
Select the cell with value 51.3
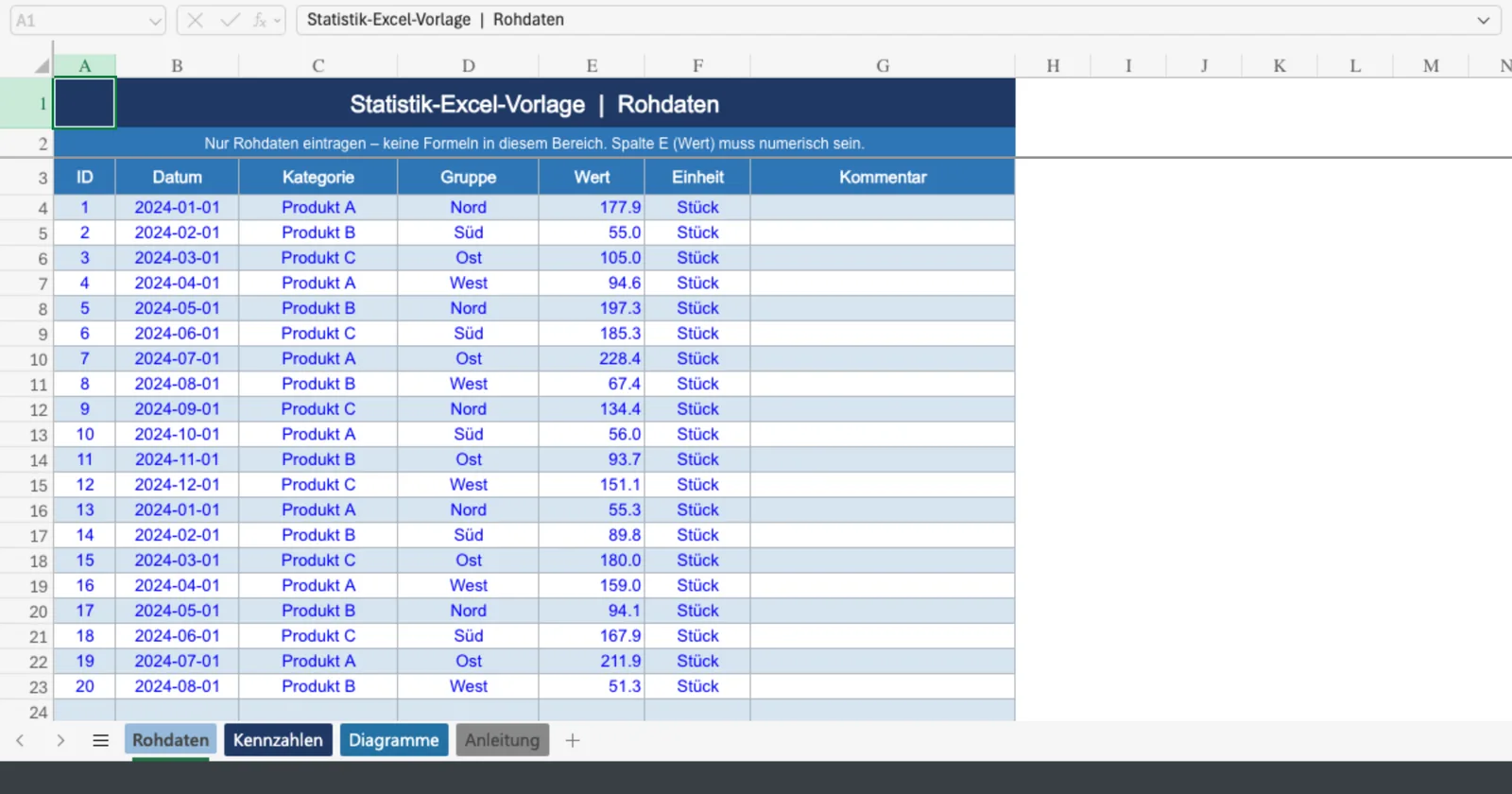tap(592, 686)
